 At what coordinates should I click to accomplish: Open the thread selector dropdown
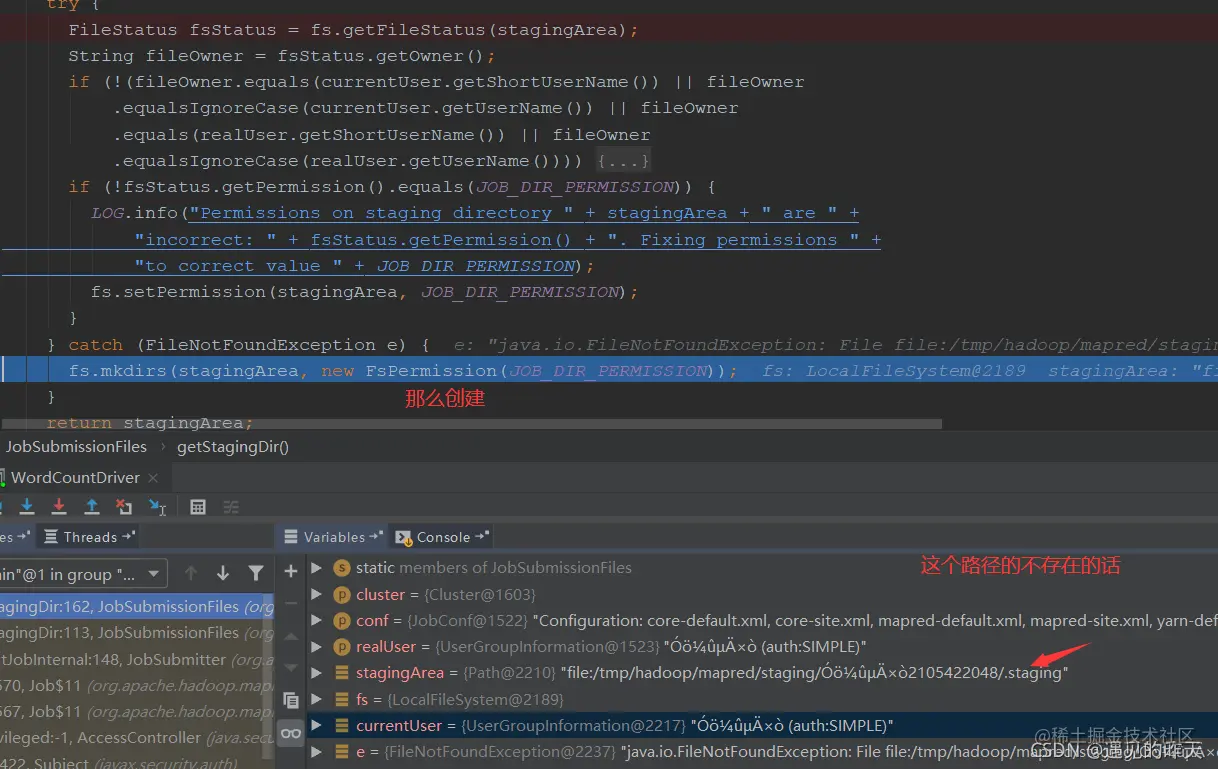83,574
